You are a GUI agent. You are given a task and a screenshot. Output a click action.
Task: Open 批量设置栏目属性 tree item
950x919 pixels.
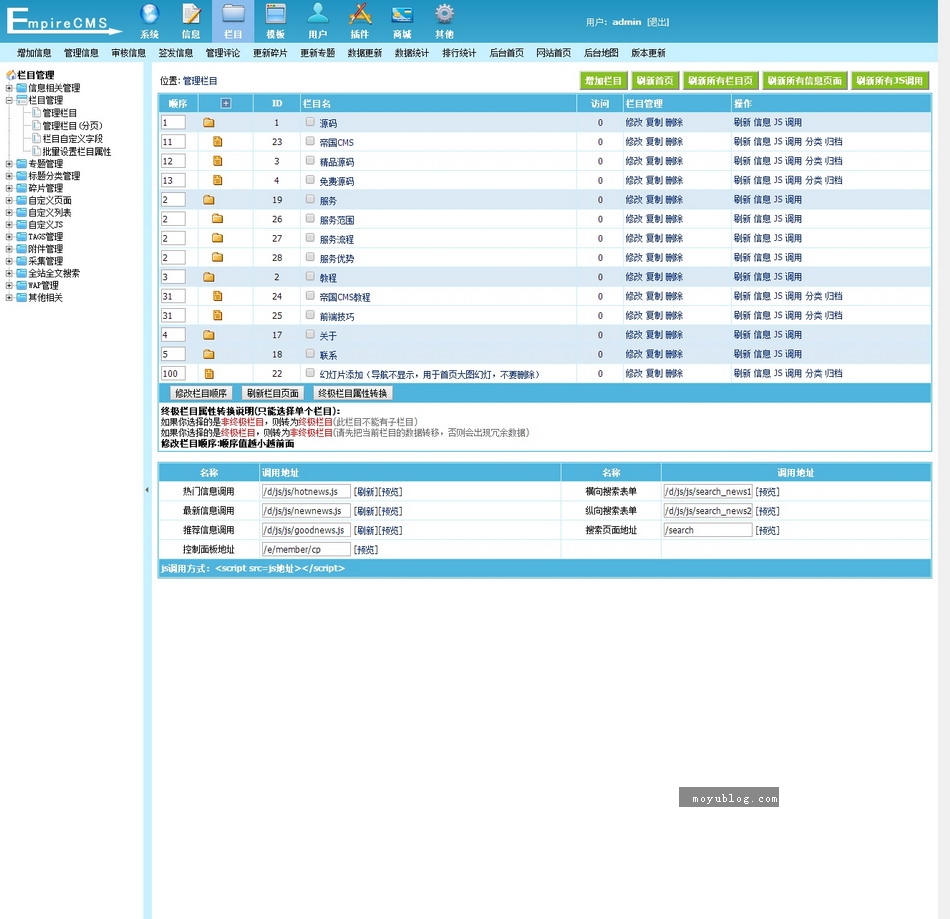[x=76, y=151]
